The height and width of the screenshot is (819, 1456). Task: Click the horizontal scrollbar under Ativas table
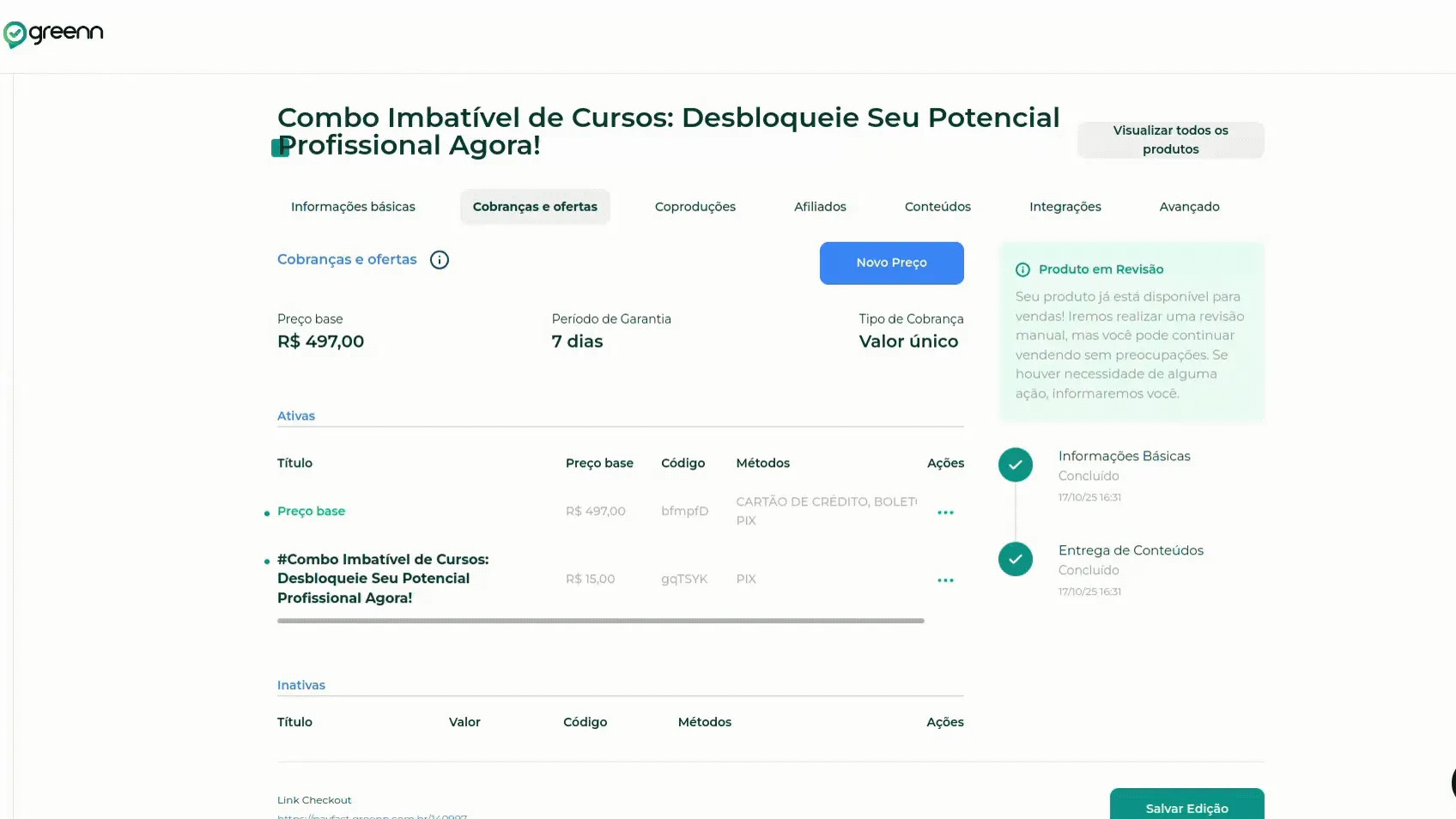tap(601, 621)
